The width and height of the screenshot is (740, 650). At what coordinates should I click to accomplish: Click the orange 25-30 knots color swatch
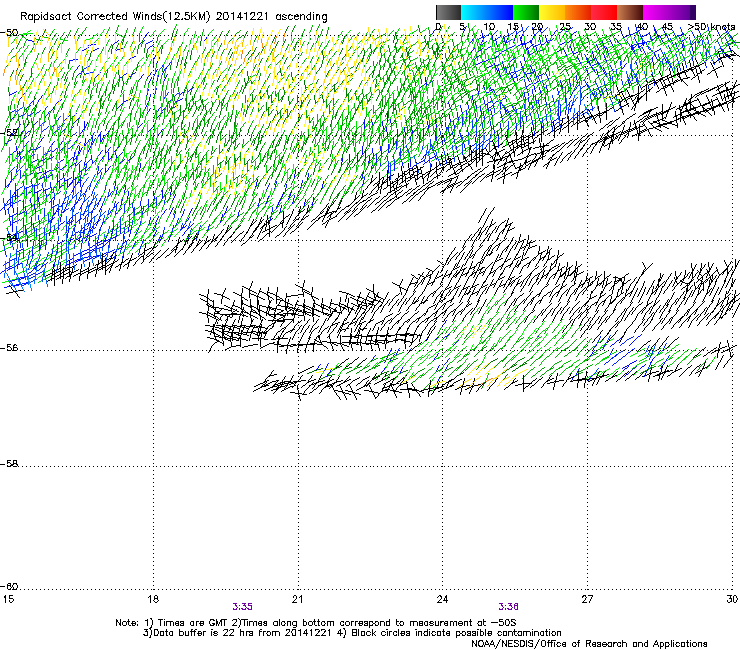578,12
